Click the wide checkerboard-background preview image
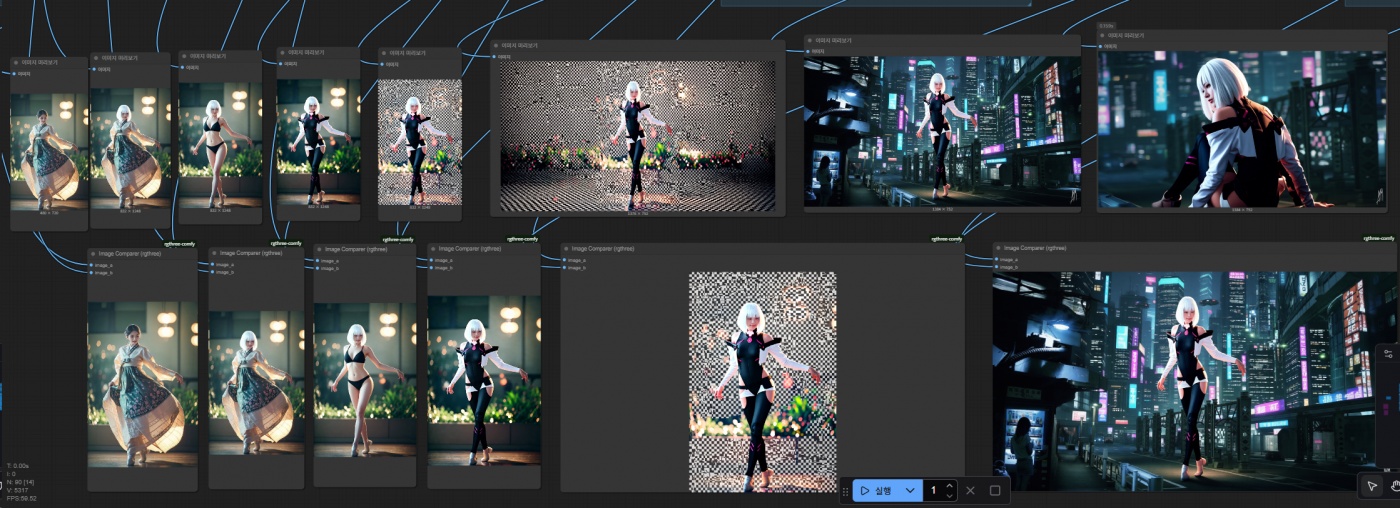 [637, 135]
